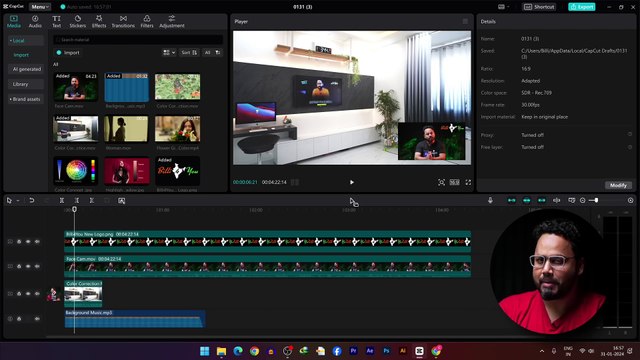
Task: Open the Media tab
Action: point(13,22)
